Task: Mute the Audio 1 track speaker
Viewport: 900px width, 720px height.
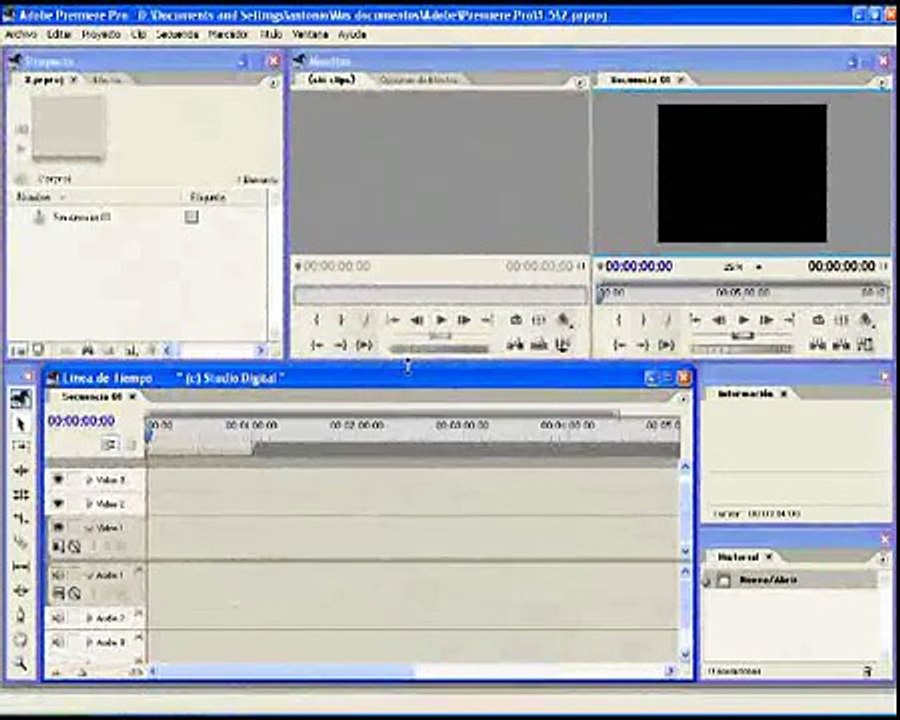Action: [57, 575]
